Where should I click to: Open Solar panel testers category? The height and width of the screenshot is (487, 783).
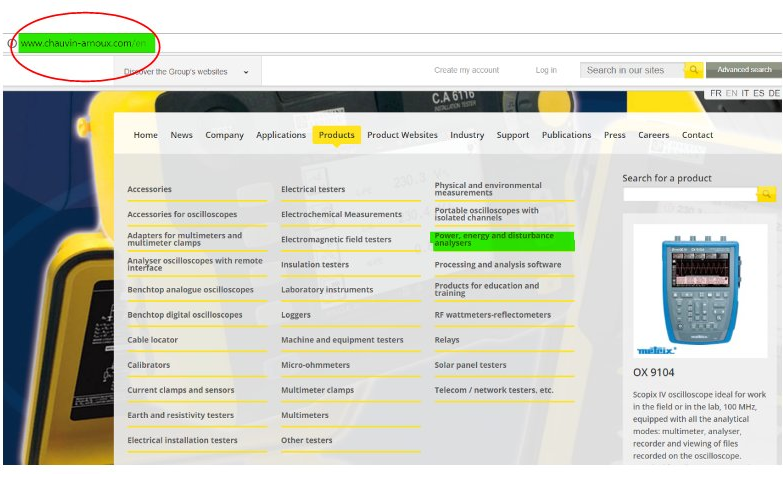point(470,365)
